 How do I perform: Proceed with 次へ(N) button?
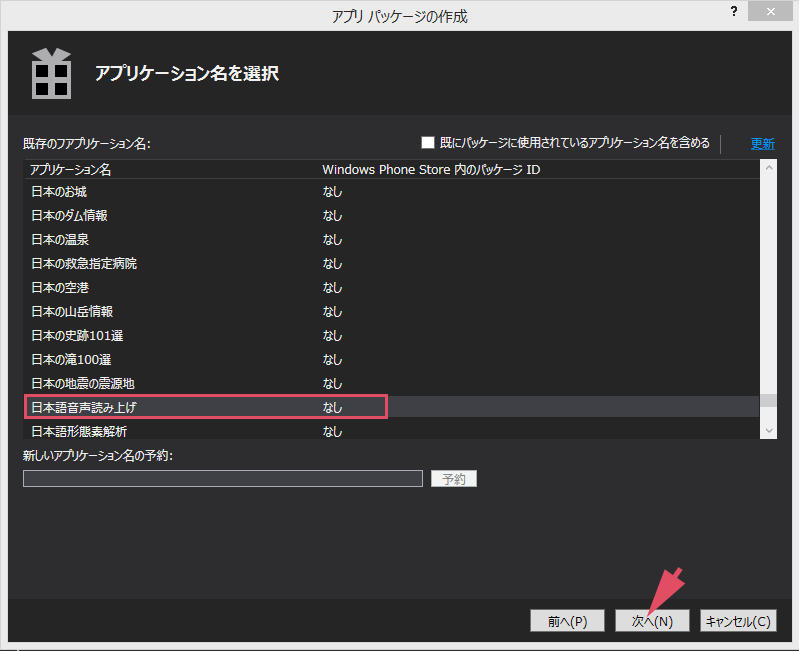tap(652, 620)
